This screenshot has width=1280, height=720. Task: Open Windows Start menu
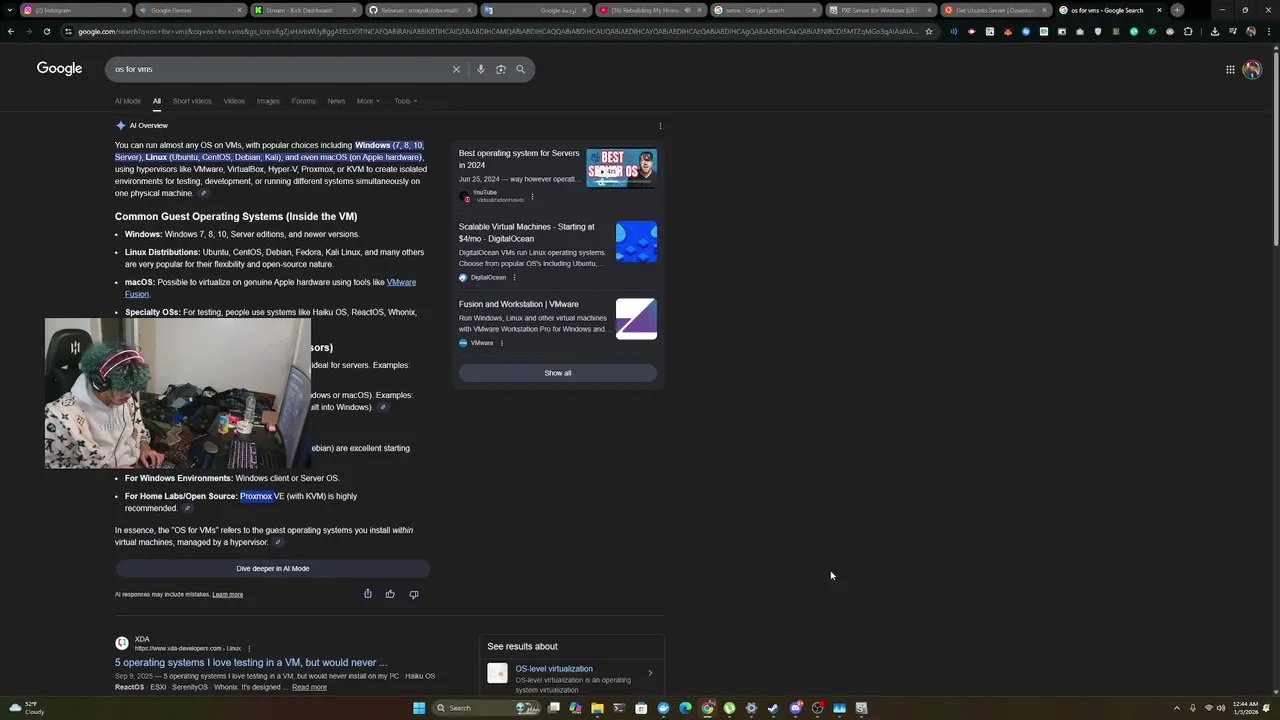click(419, 708)
